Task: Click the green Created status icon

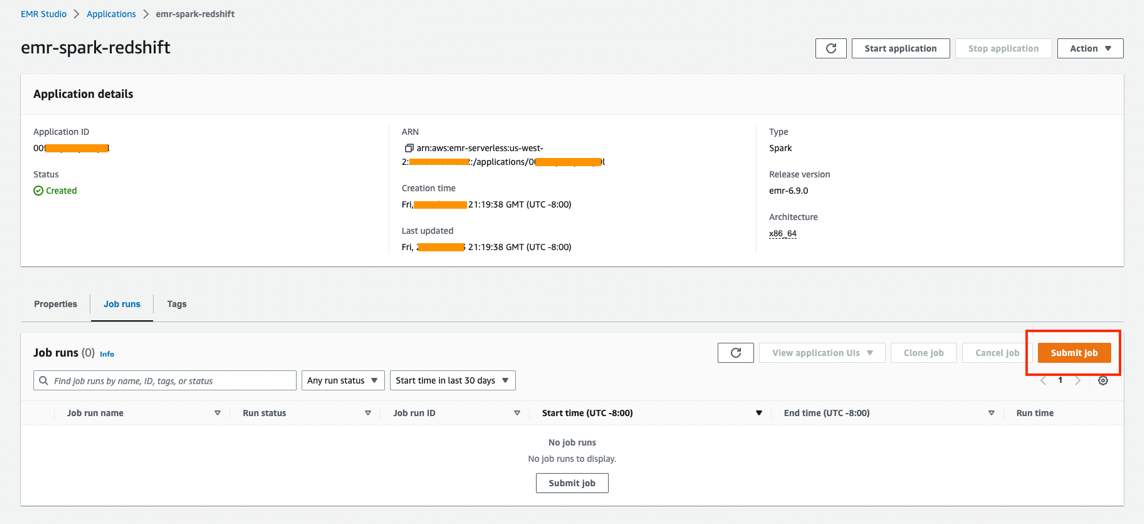Action: click(38, 190)
